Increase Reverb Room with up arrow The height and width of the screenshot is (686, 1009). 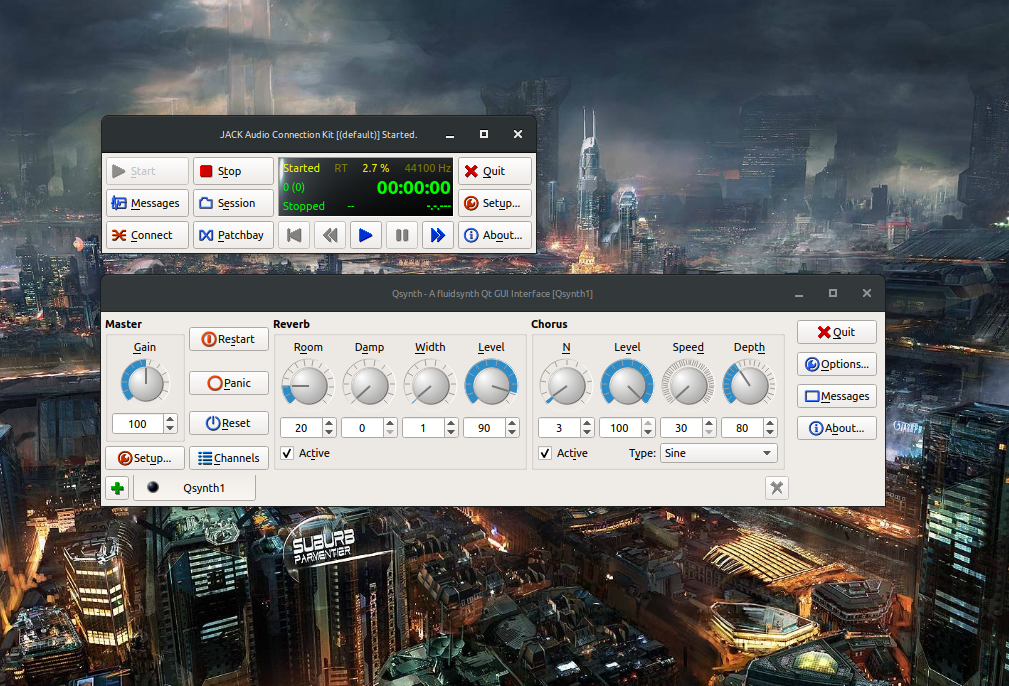coord(329,423)
